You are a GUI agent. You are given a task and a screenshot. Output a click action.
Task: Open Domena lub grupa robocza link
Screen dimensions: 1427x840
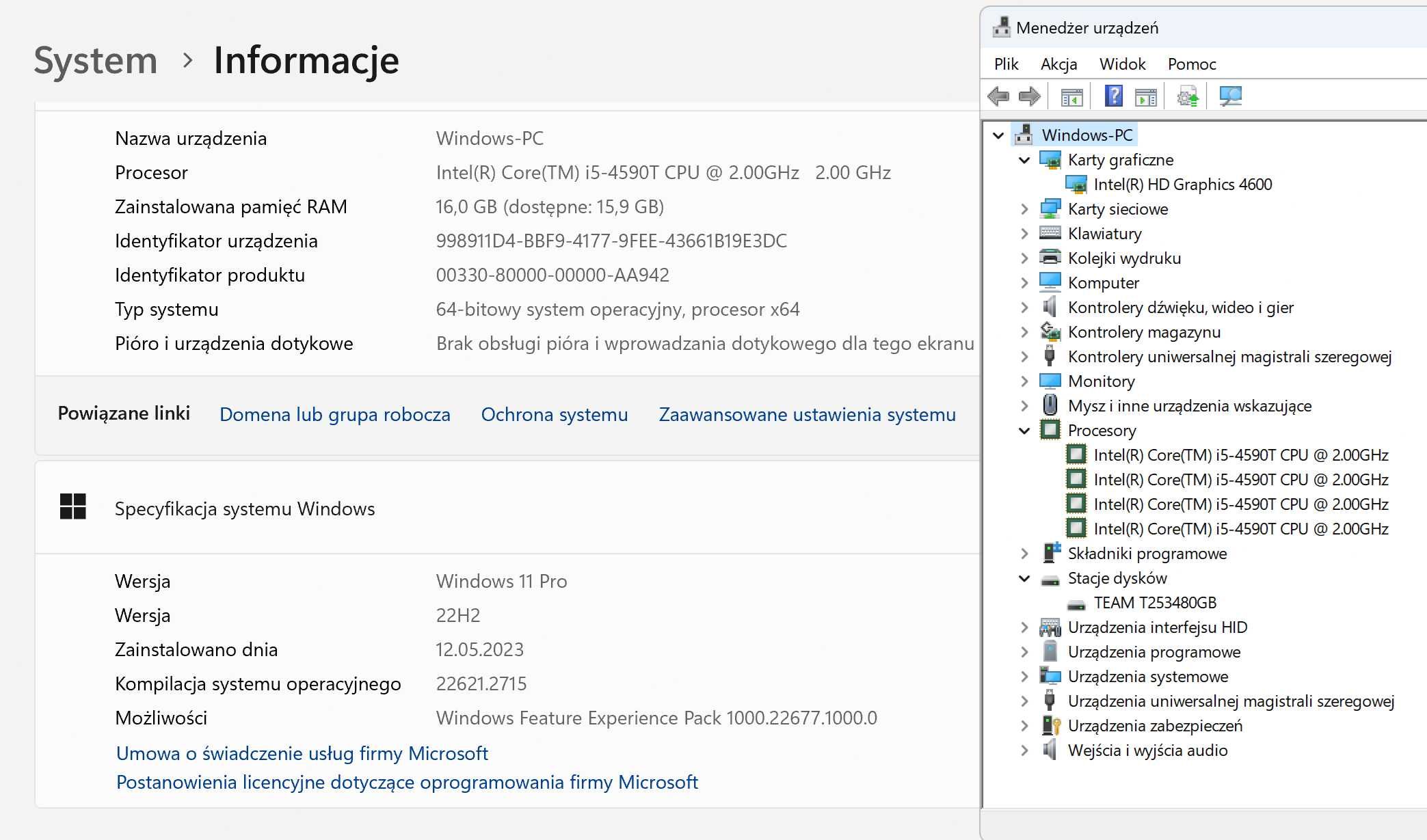point(335,414)
